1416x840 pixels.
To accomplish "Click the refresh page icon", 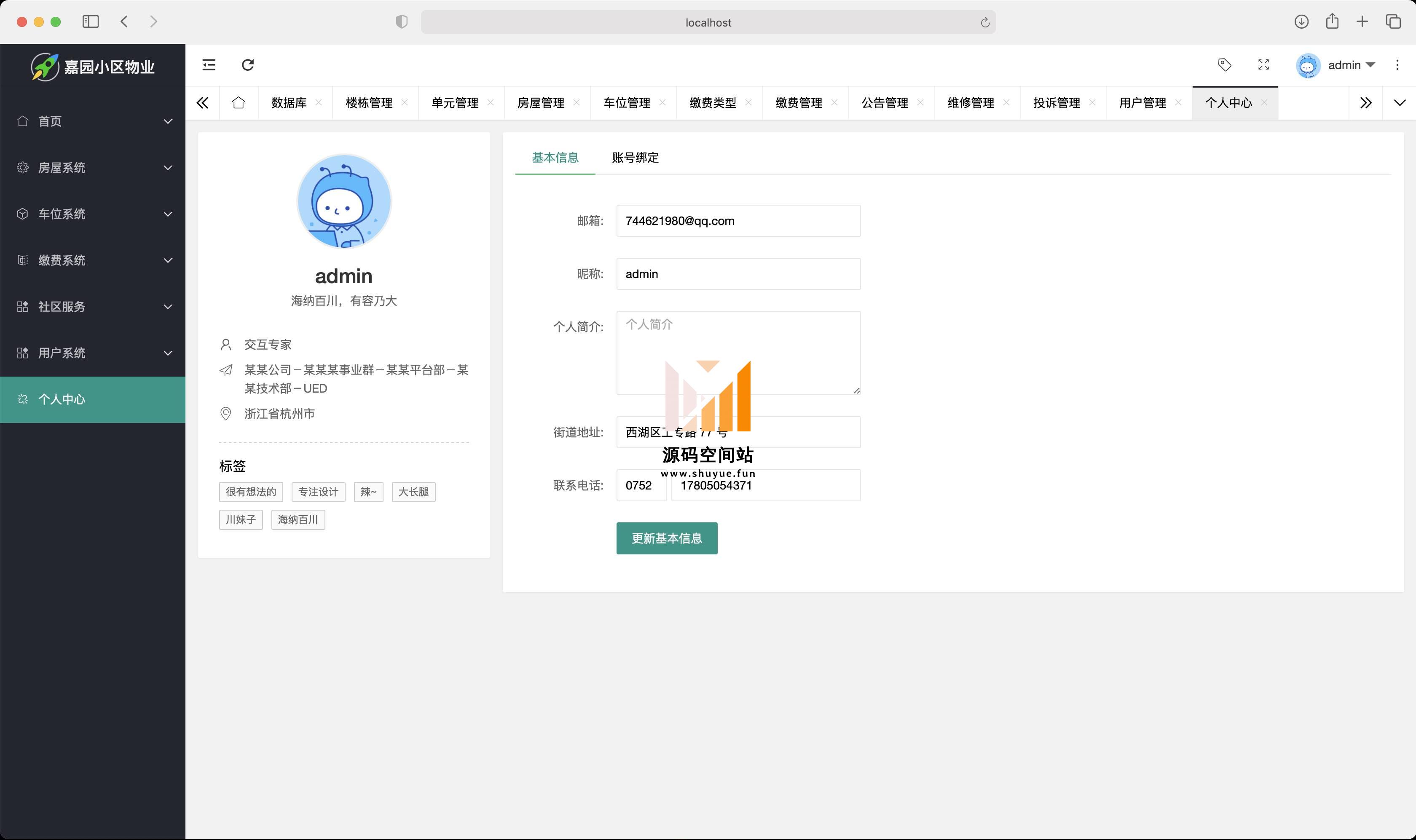I will point(247,64).
